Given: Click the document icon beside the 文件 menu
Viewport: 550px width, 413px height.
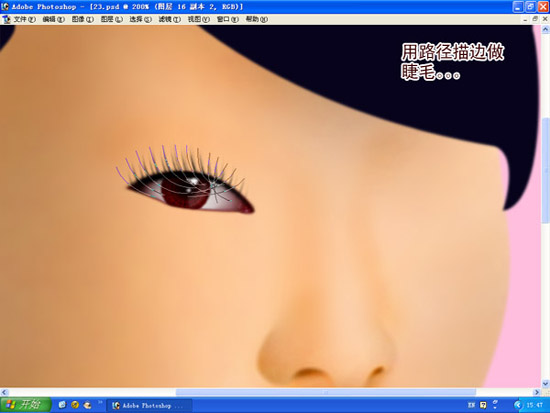Looking at the screenshot, I should pos(6,19).
